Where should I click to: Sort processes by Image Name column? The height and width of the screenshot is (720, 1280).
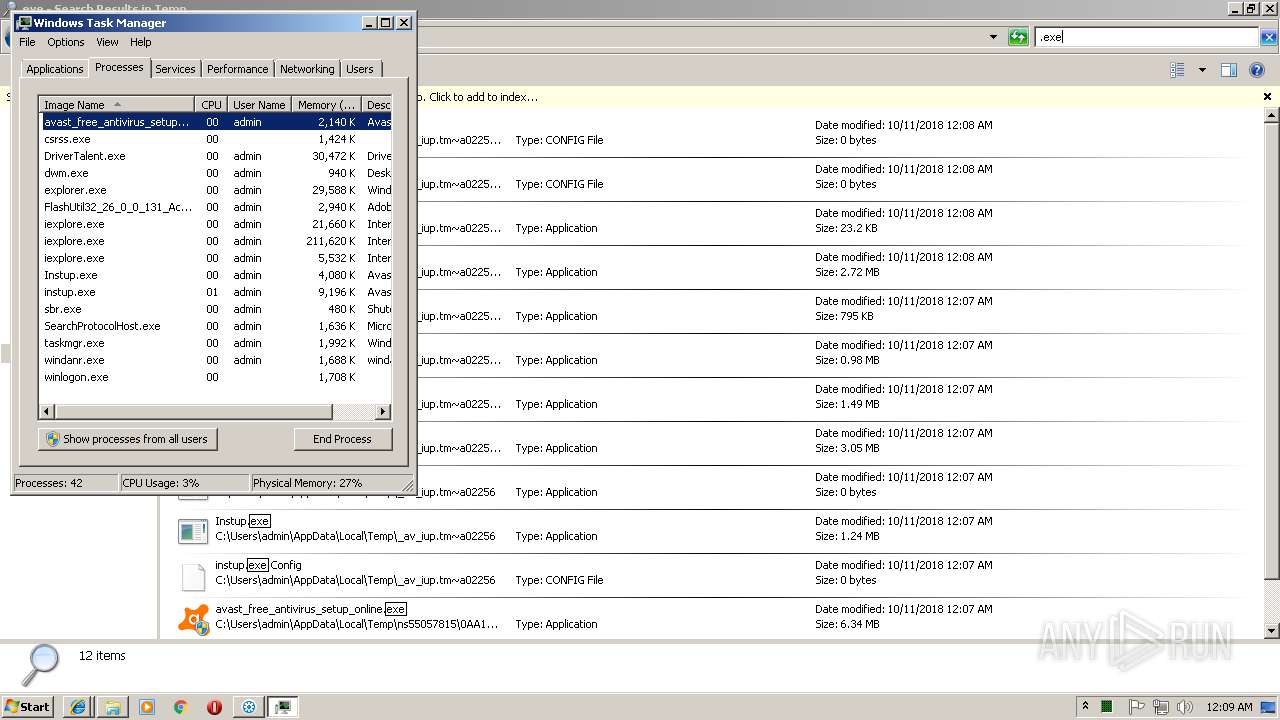coord(117,105)
